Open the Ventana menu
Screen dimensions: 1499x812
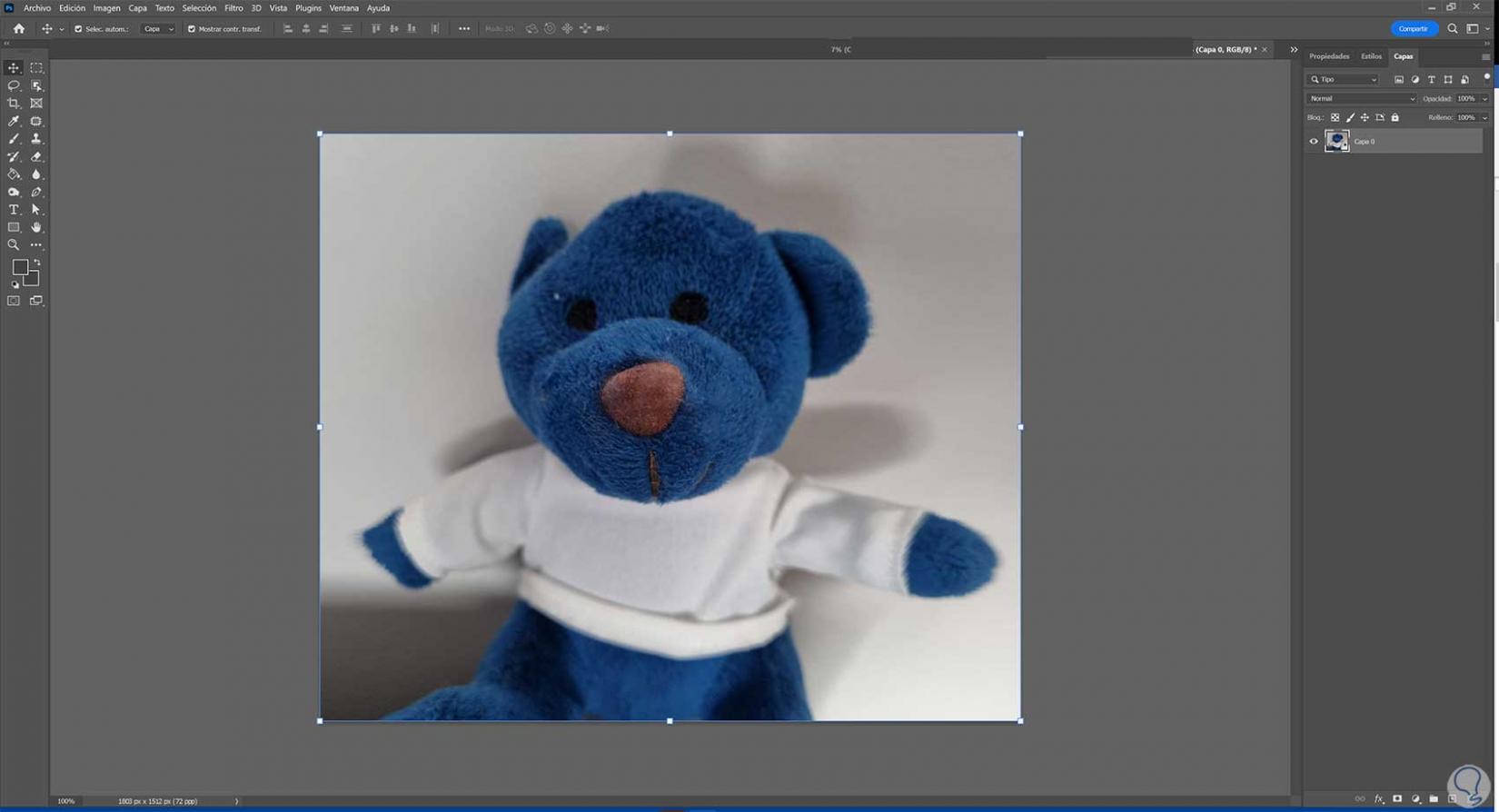tap(343, 8)
